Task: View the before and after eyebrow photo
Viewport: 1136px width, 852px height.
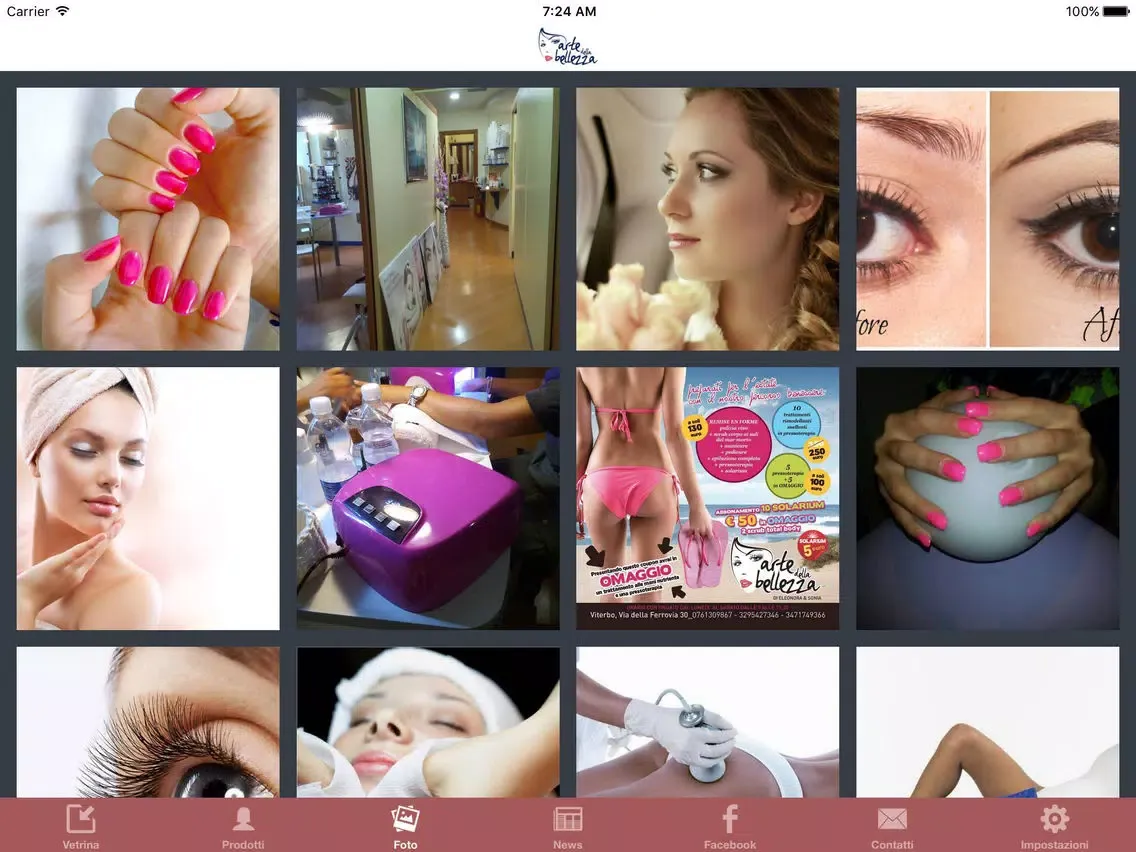Action: [987, 219]
